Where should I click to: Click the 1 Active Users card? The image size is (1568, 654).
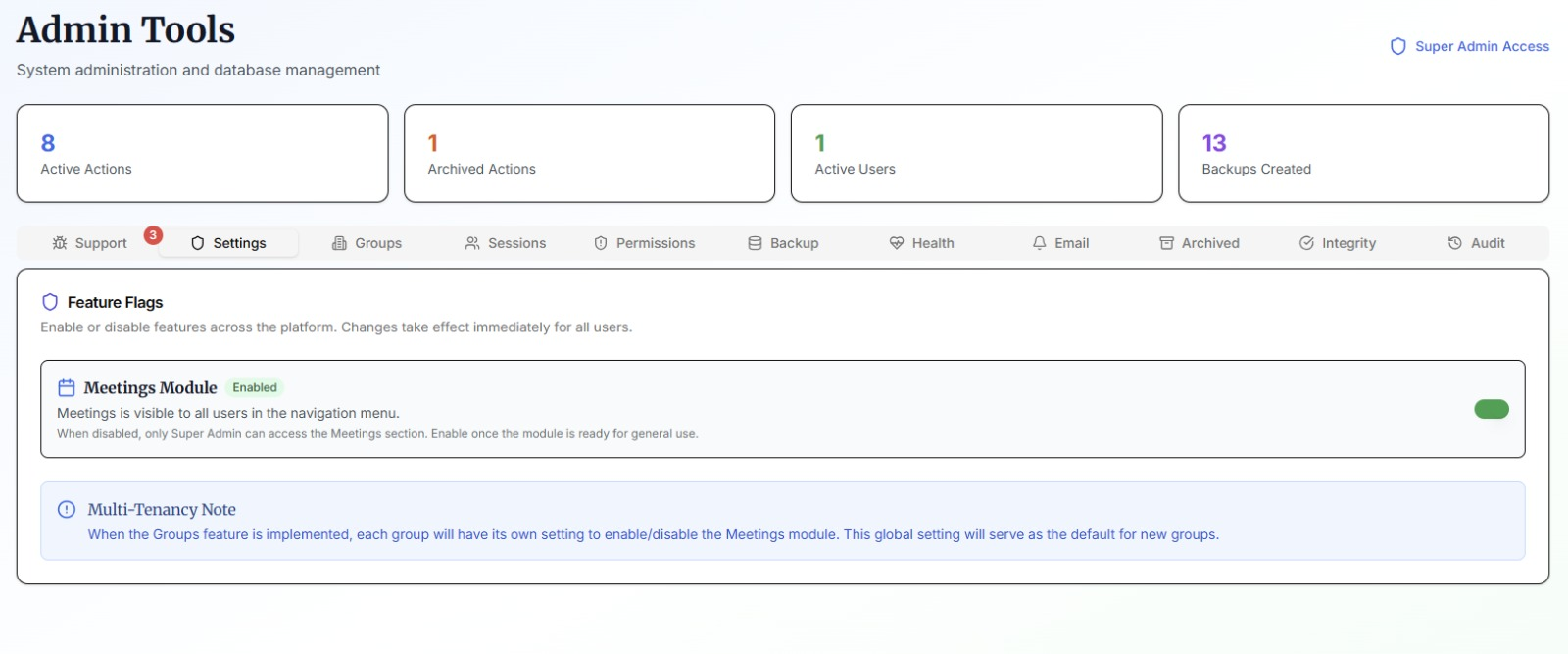click(x=977, y=154)
